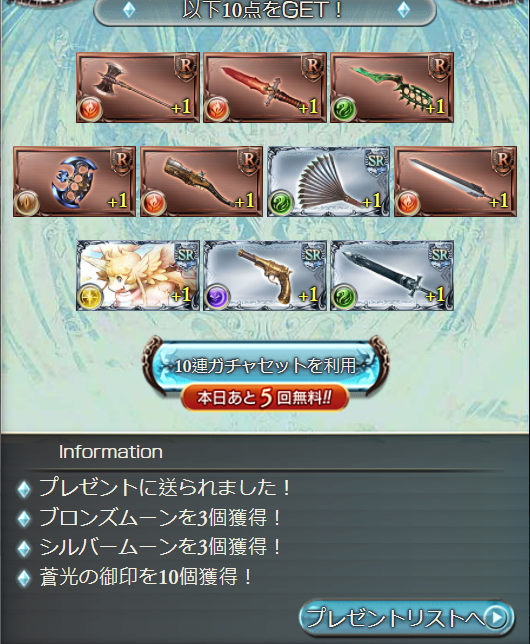Open the green harp weapon card
The width and height of the screenshot is (530, 644).
392,87
